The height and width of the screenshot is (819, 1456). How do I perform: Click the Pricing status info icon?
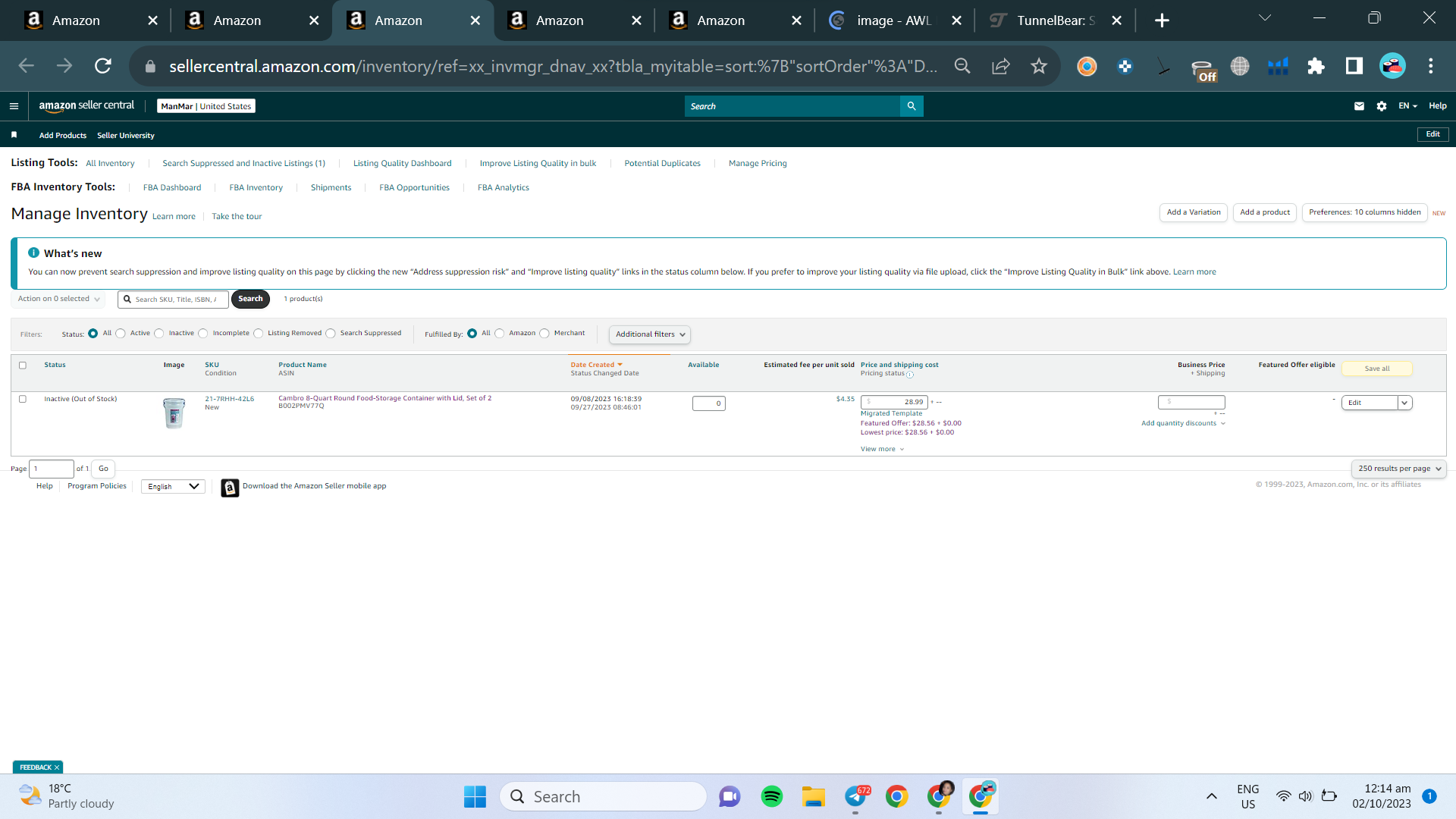(910, 375)
